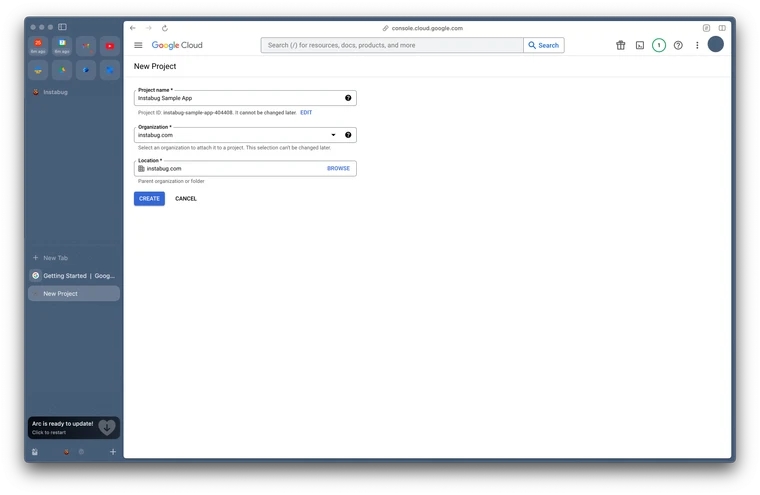Screen dimensions: 760x495
Task: Click the blue CREATE button
Action: [149, 199]
